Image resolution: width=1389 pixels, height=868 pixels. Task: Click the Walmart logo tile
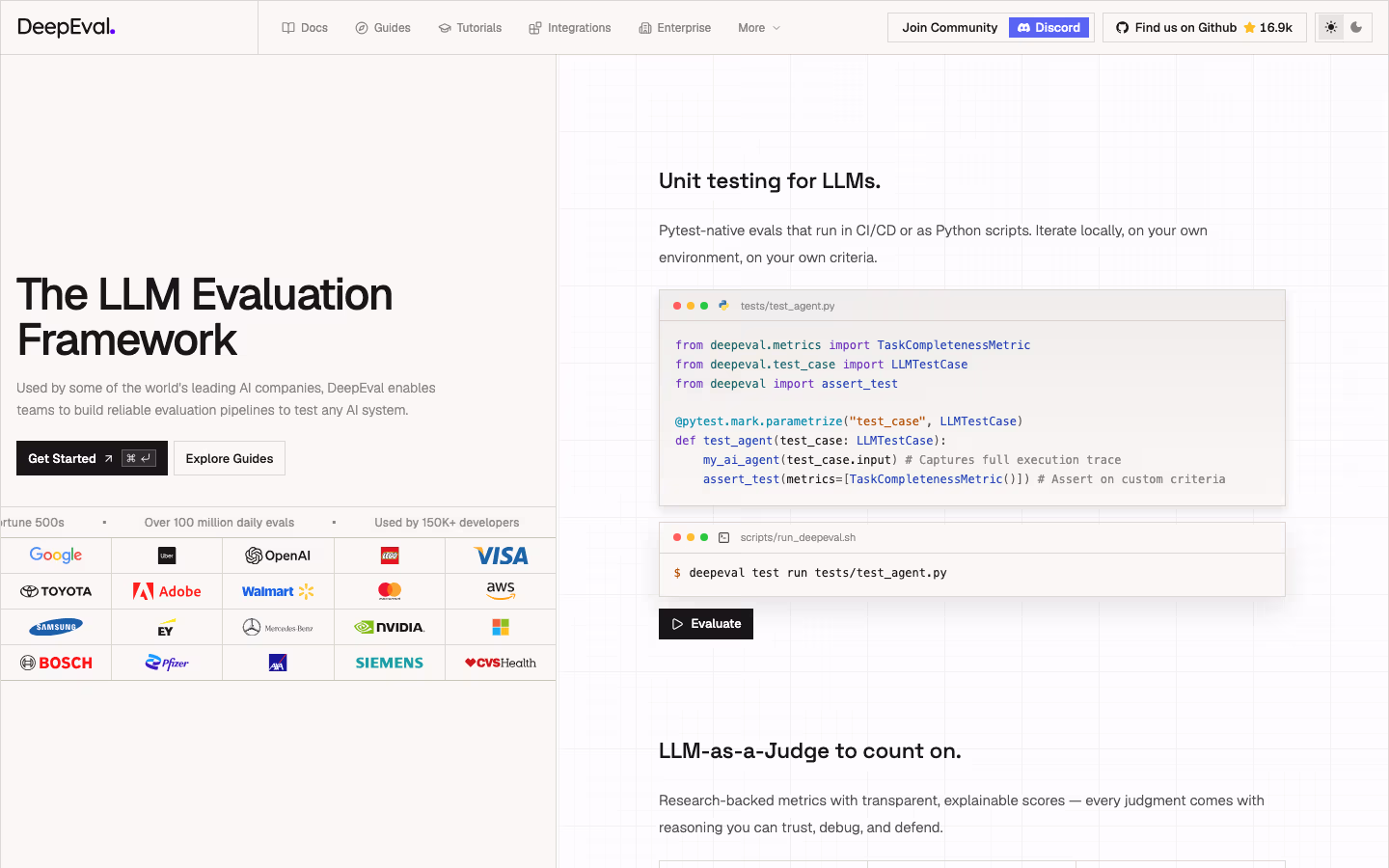pos(278,591)
